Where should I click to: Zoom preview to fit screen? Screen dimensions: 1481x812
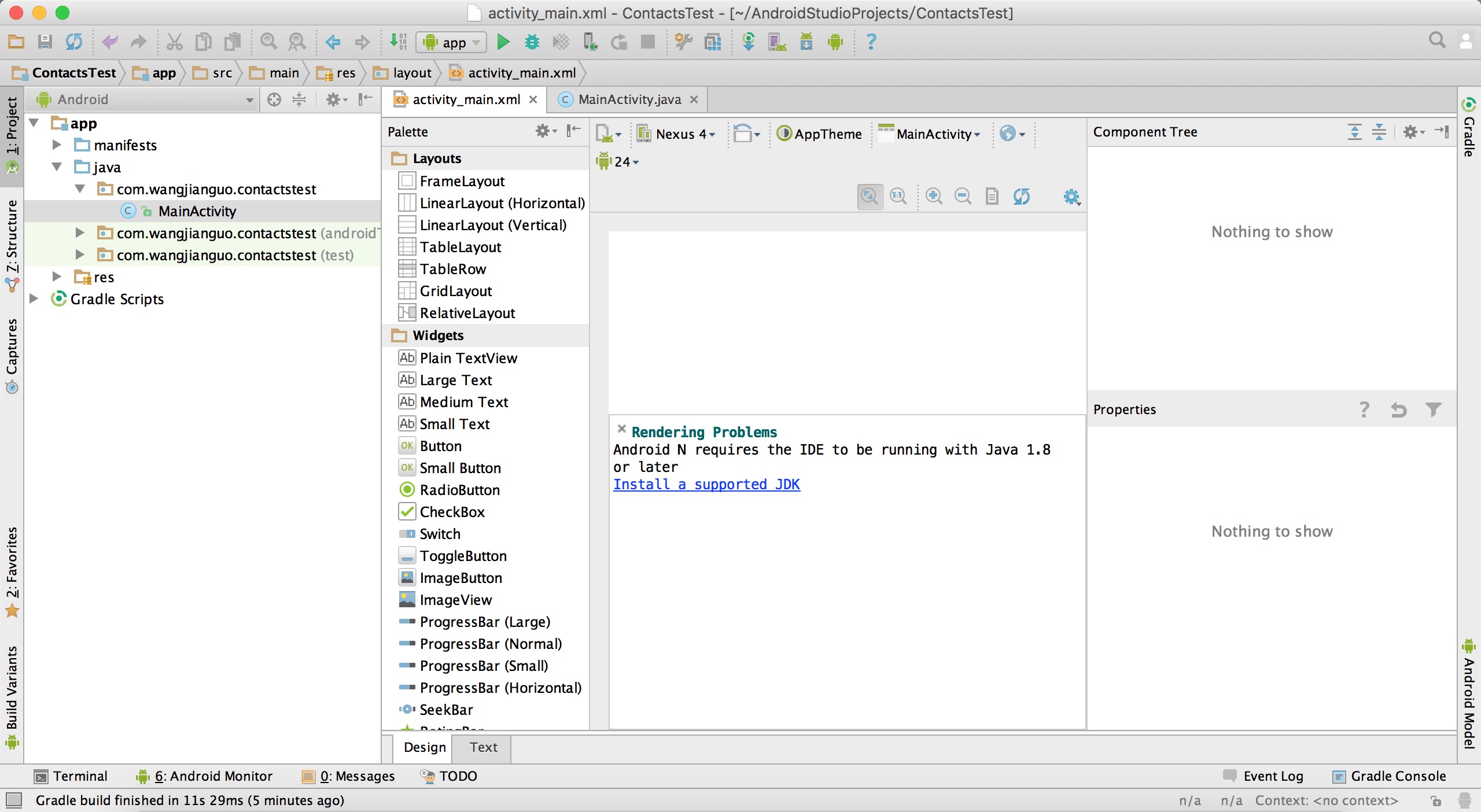tap(870, 197)
